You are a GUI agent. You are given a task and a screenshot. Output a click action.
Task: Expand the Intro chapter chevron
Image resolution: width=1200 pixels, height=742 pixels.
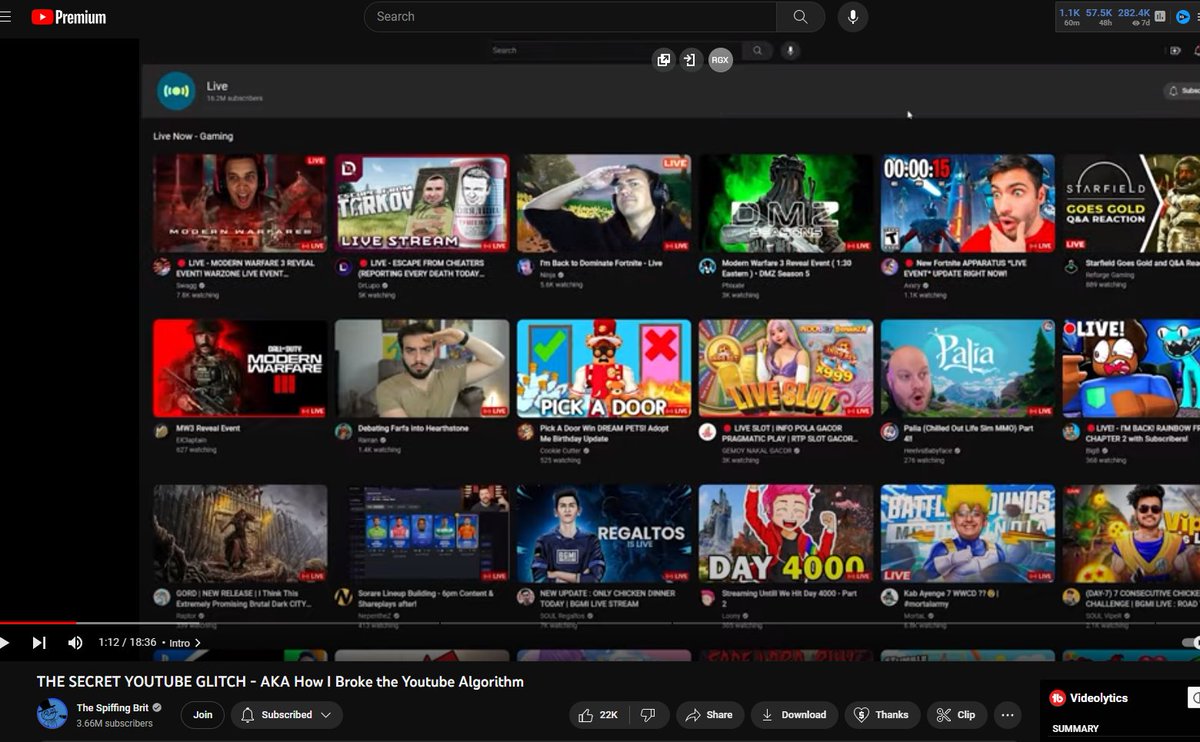coord(197,643)
